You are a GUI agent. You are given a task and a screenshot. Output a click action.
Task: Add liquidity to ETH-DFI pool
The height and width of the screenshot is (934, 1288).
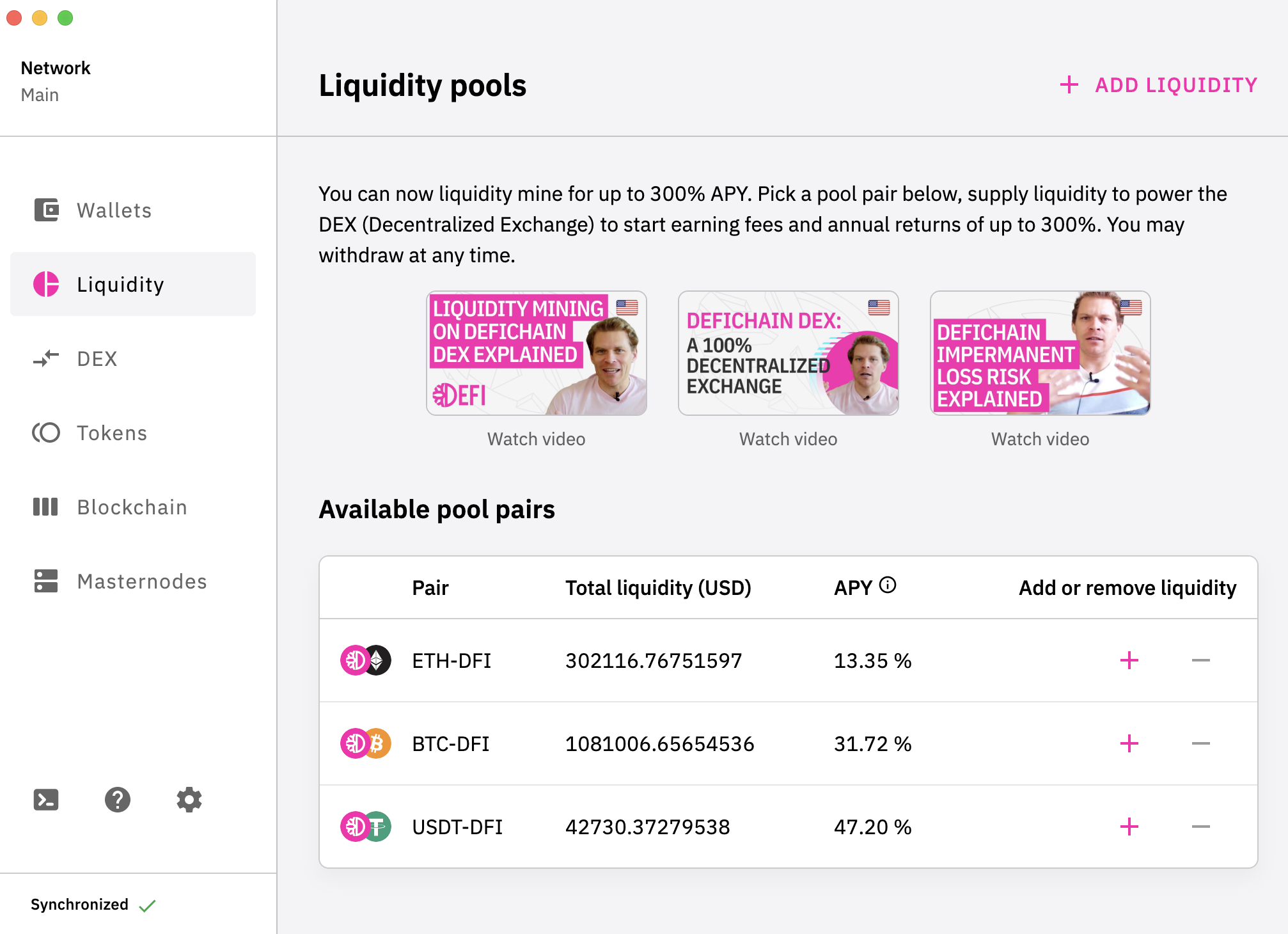pyautogui.click(x=1129, y=660)
